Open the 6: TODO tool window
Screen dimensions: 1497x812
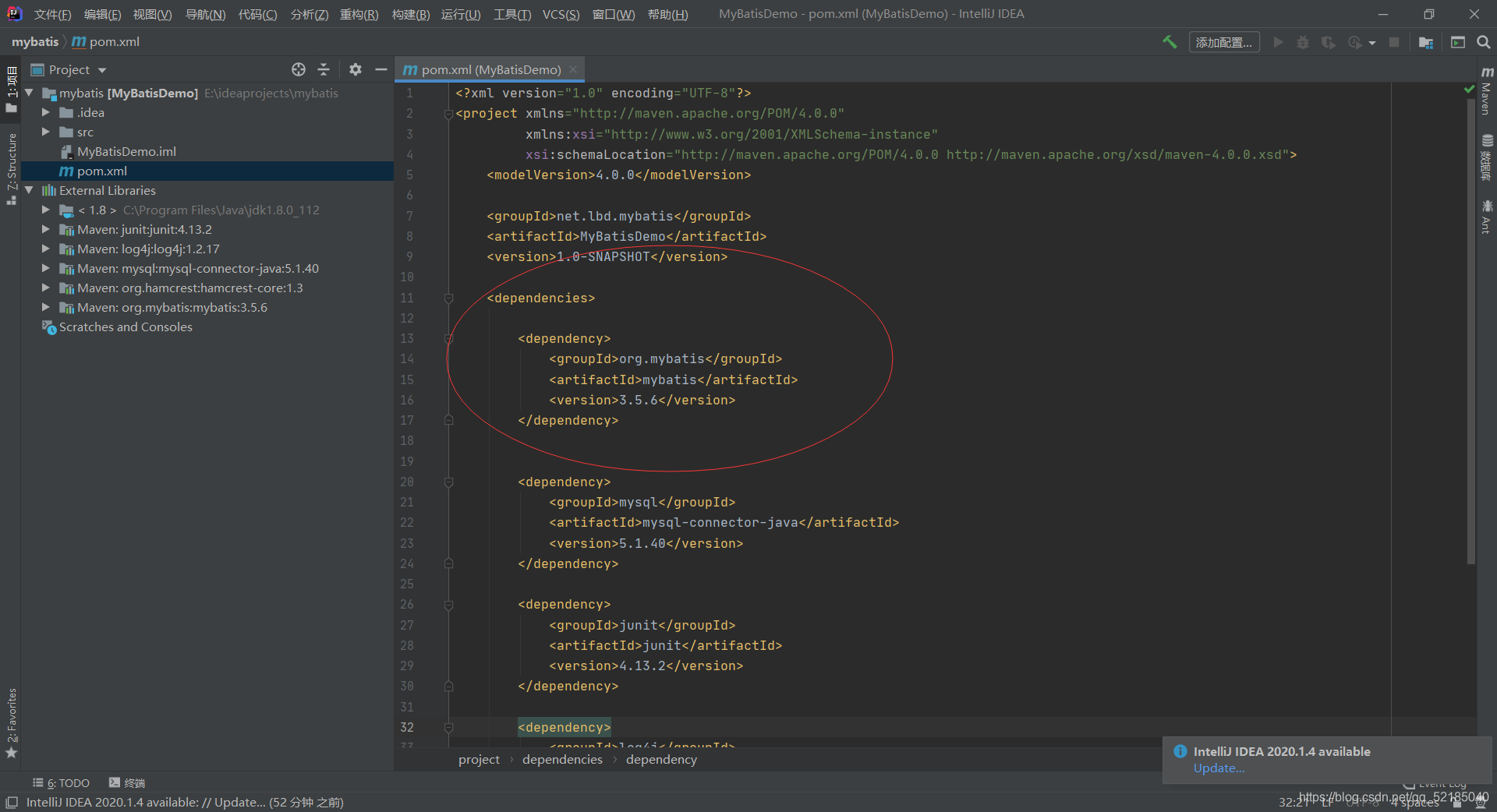coord(61,783)
